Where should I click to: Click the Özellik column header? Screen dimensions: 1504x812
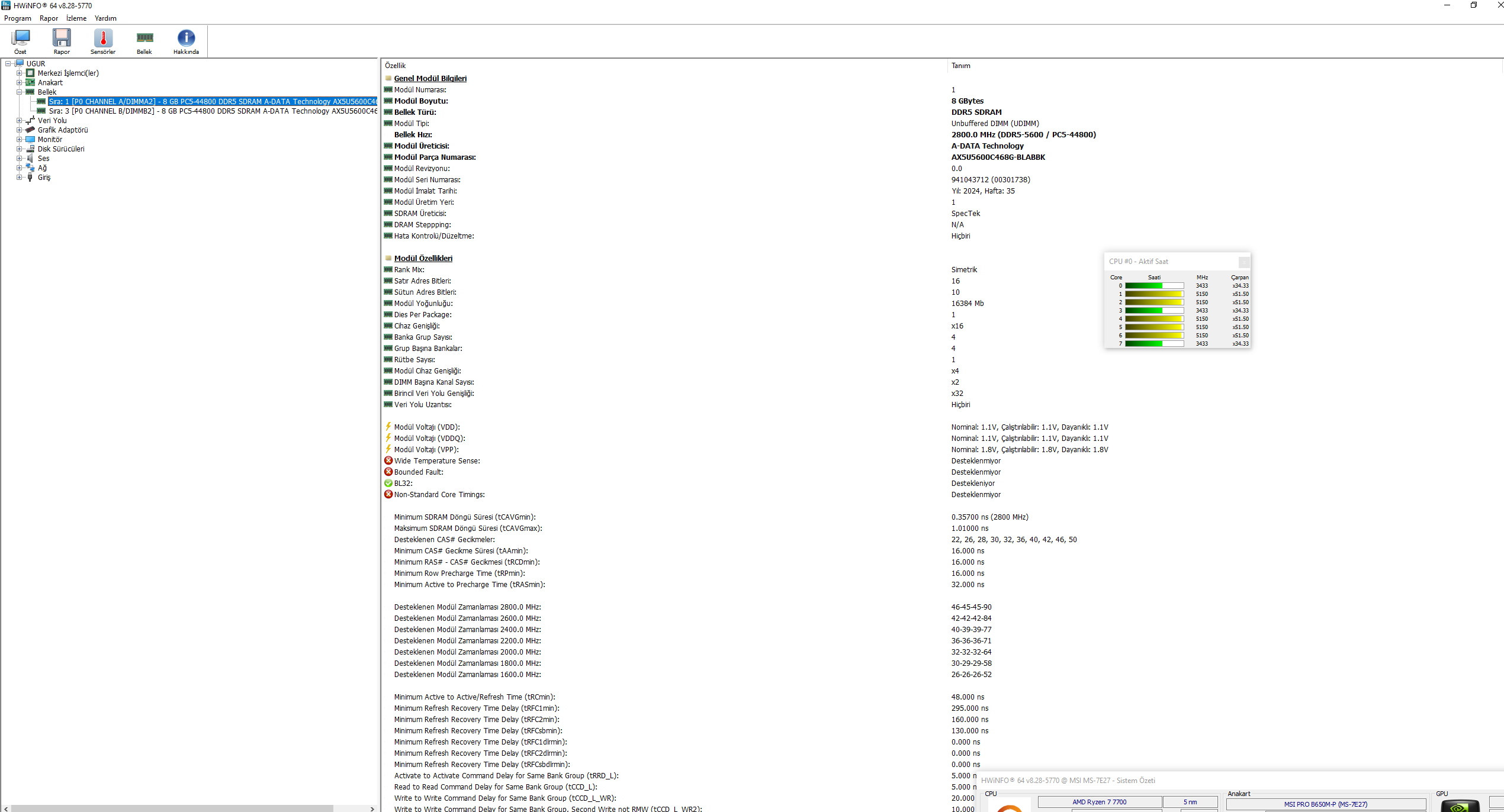click(395, 66)
